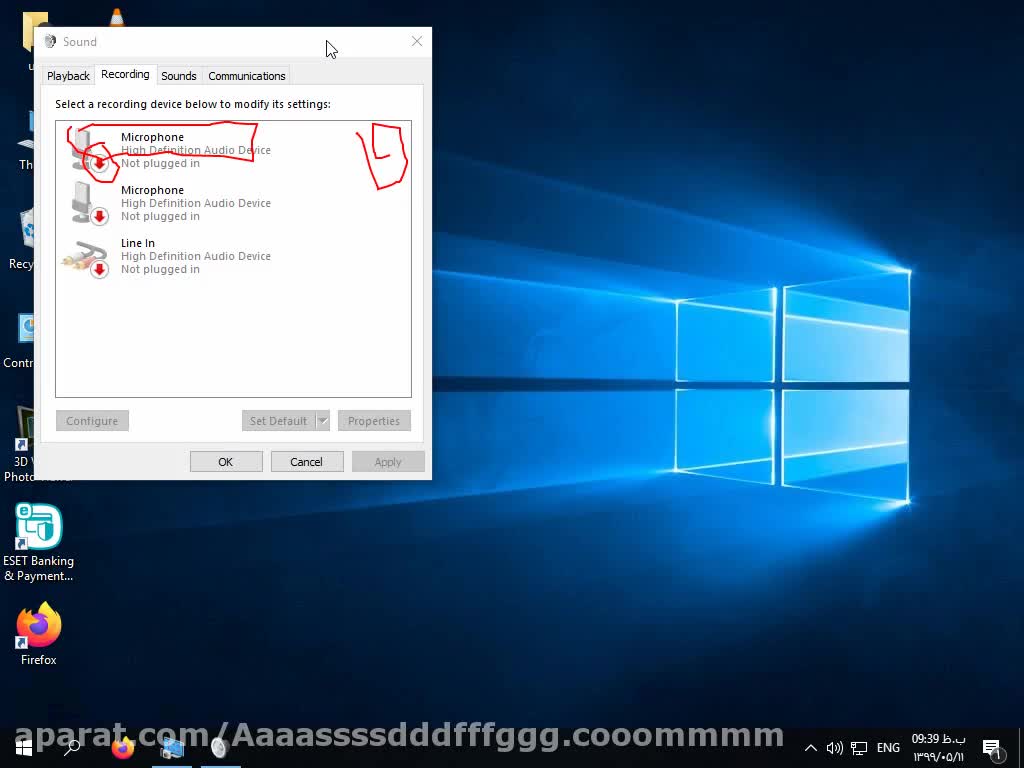Image resolution: width=1024 pixels, height=768 pixels.
Task: Open the Windows Start menu
Action: [x=23, y=747]
